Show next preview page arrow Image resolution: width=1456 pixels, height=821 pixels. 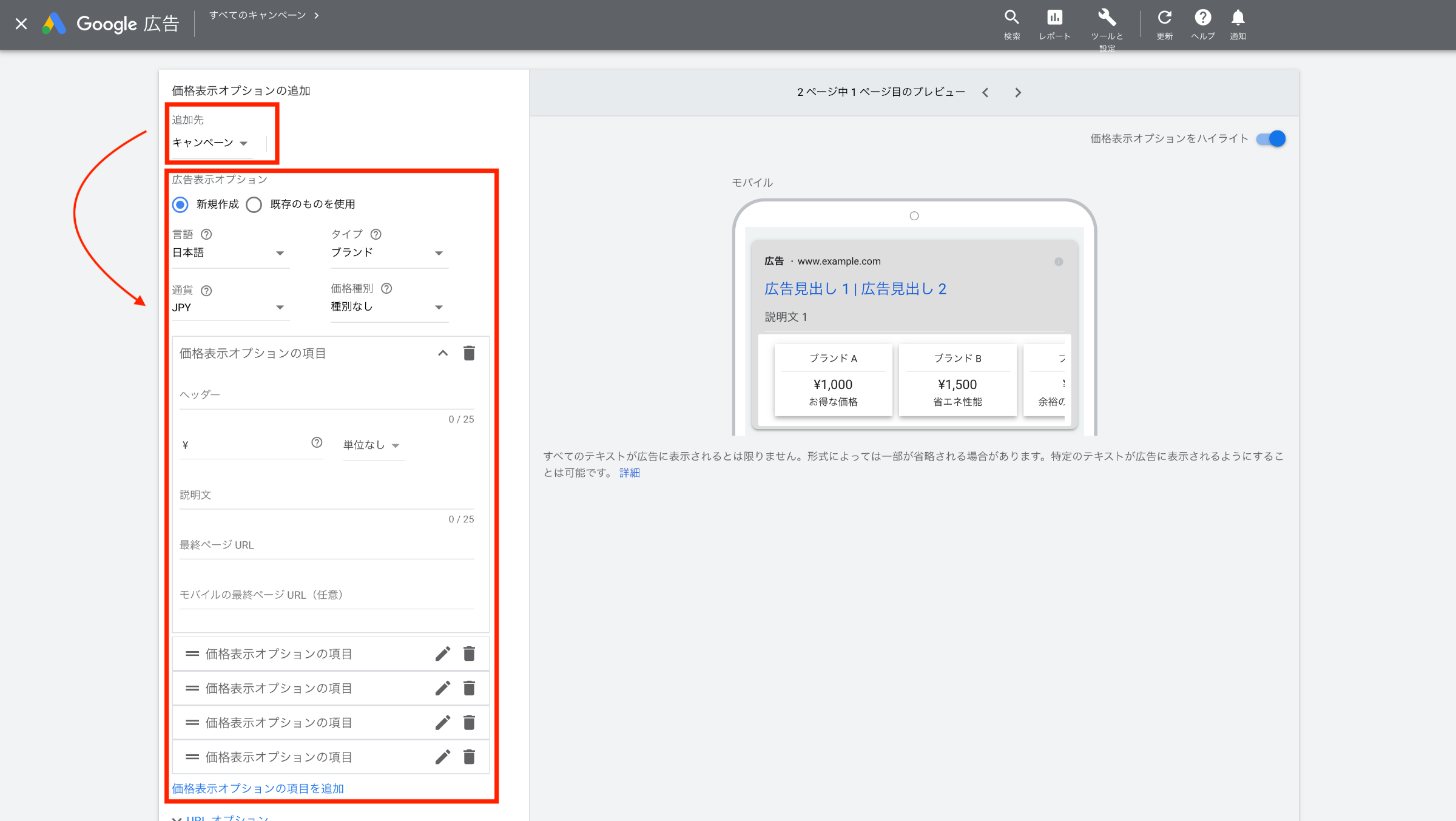point(1018,92)
